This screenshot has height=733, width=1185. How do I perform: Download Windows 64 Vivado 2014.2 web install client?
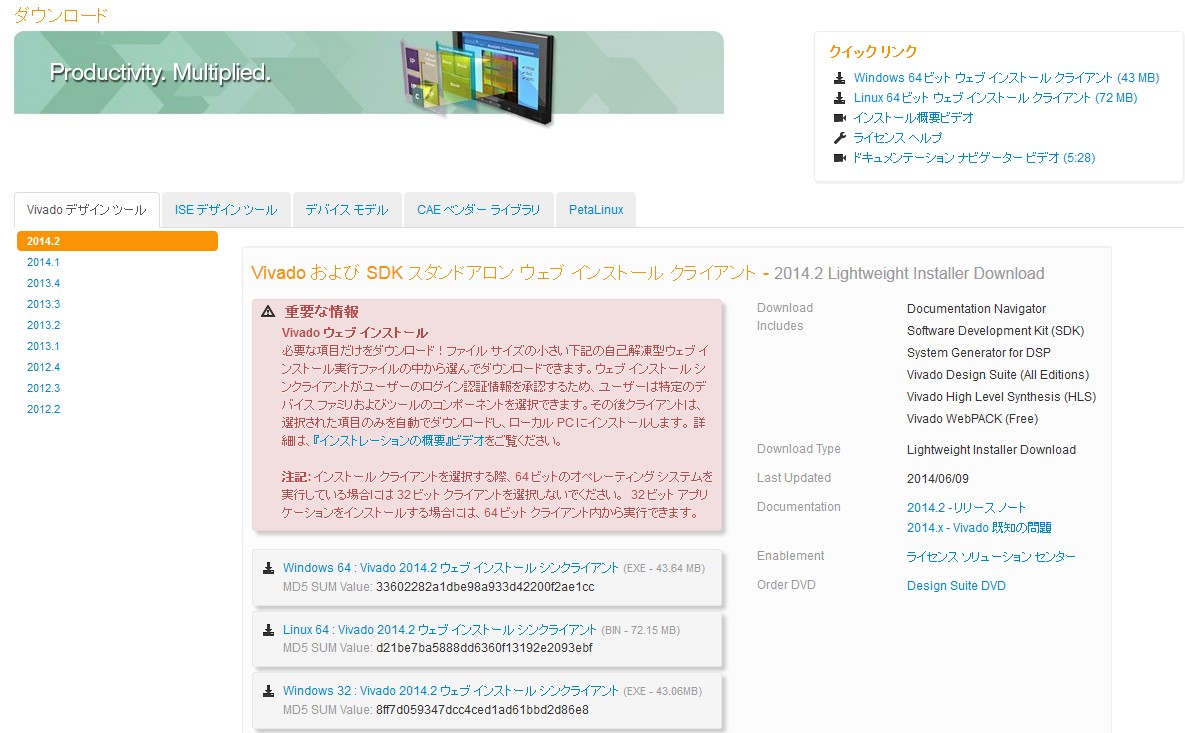pyautogui.click(x=450, y=568)
